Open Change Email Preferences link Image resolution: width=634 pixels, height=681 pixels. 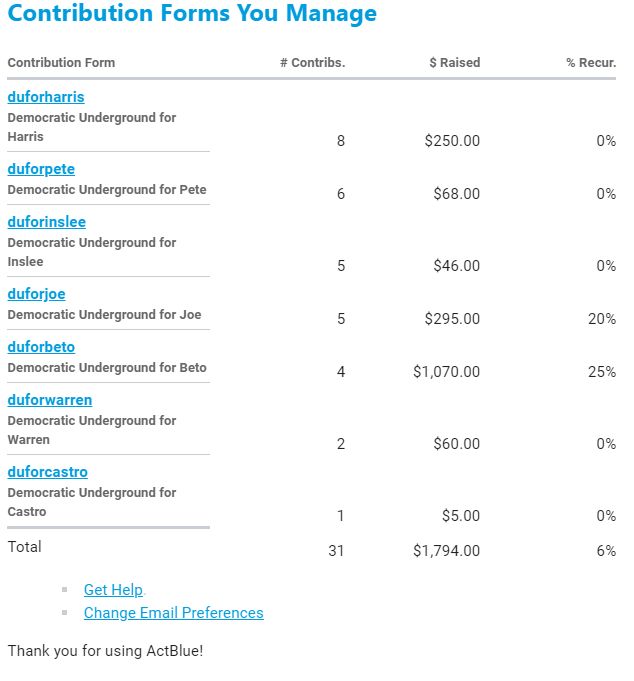(x=173, y=613)
